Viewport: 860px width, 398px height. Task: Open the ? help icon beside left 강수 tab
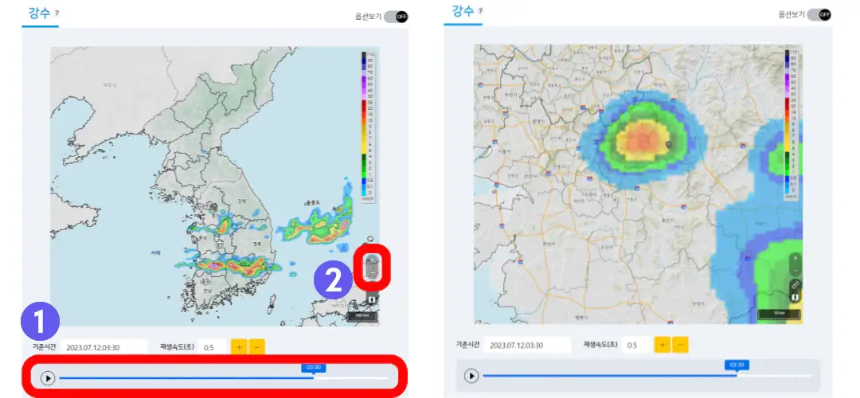point(57,13)
